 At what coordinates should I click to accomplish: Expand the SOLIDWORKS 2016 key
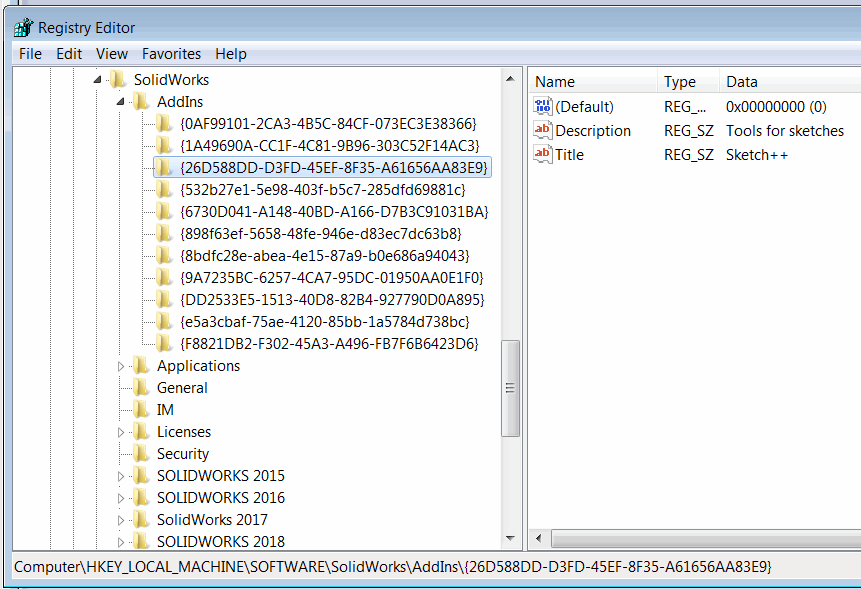point(121,498)
